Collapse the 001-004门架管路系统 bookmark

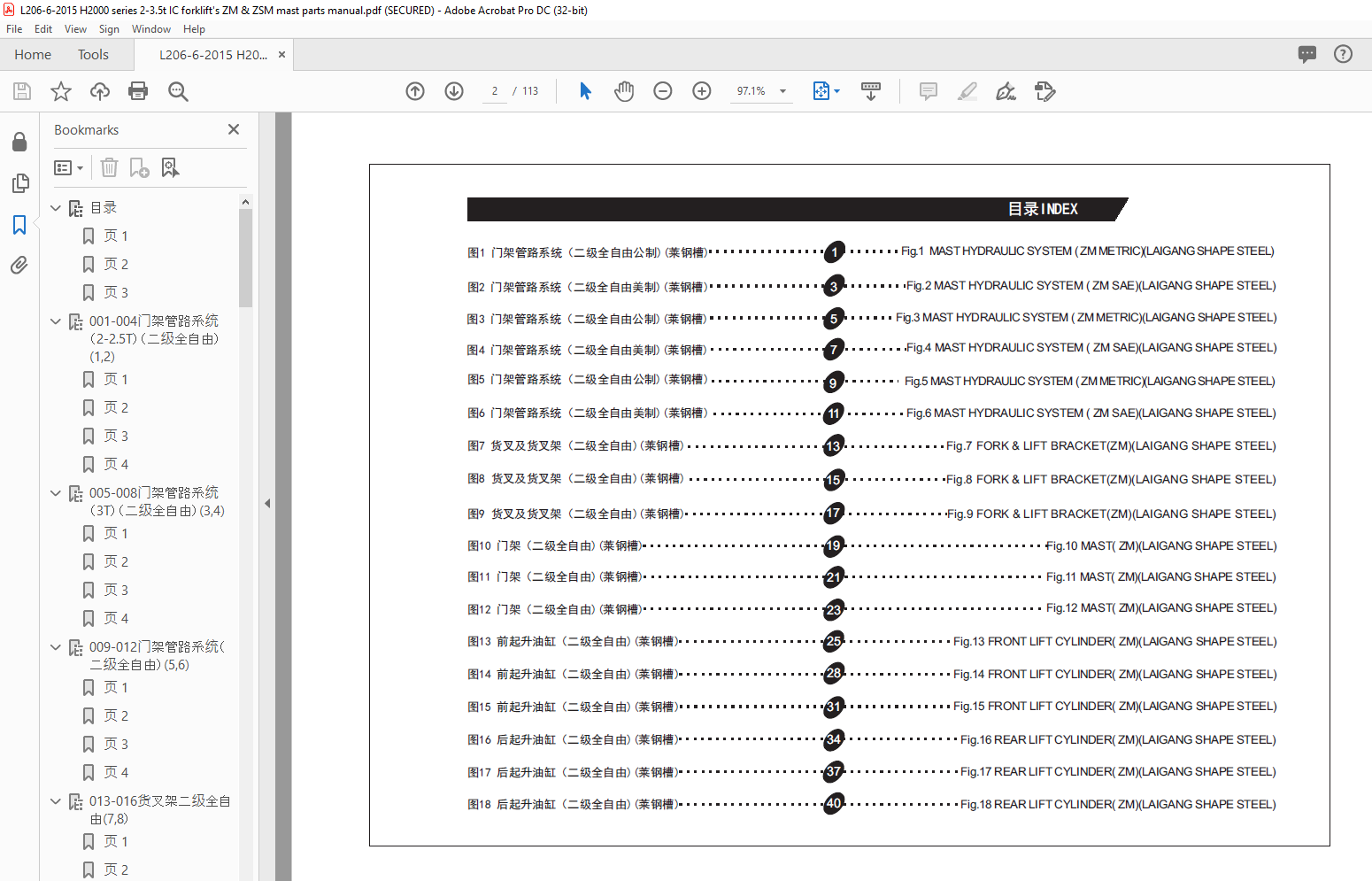point(56,321)
